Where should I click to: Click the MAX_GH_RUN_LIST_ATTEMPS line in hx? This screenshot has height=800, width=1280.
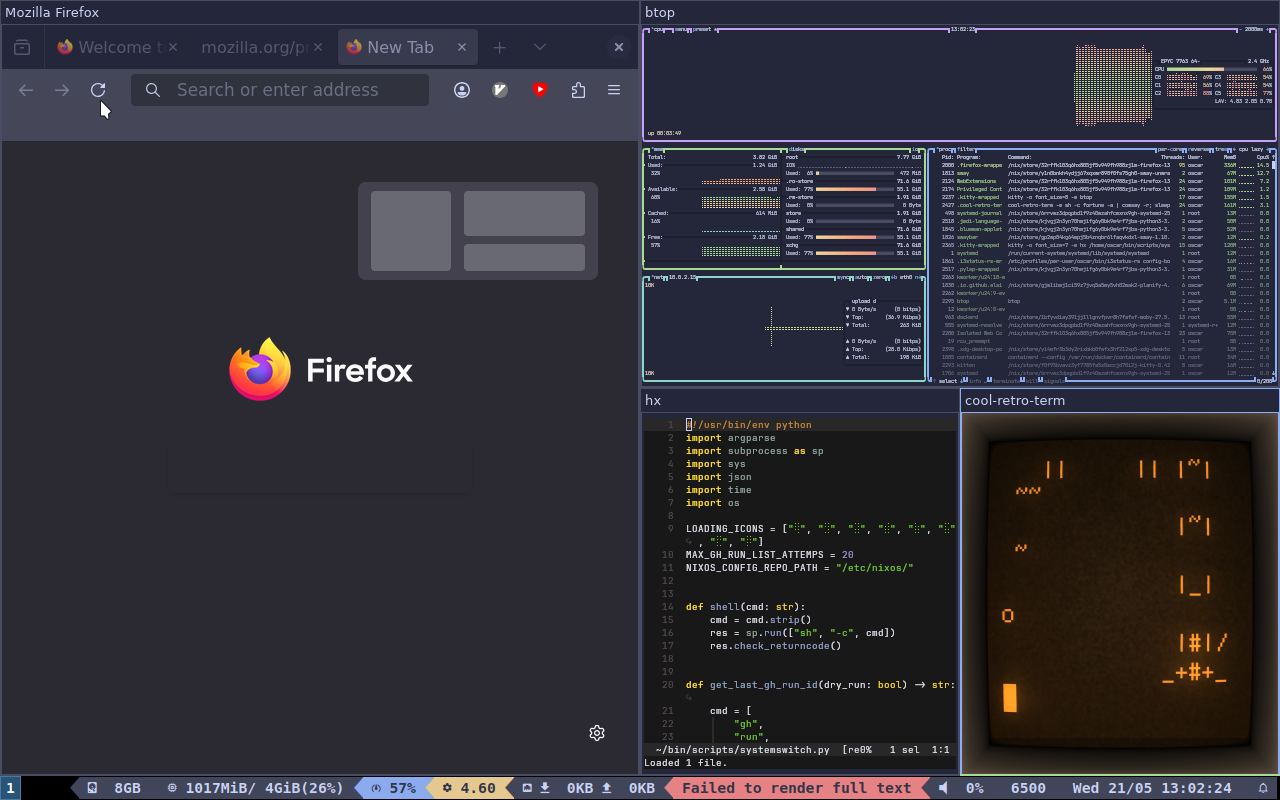point(770,555)
